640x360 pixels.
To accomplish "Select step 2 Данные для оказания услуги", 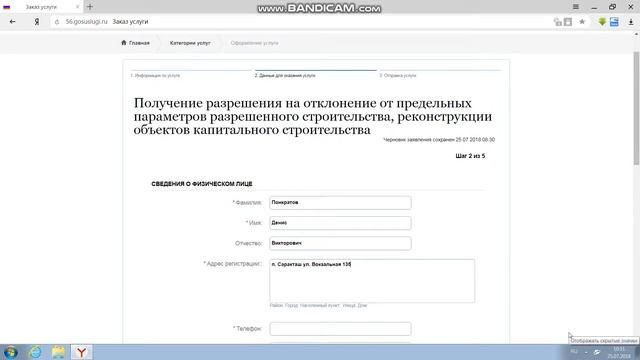I will (285, 76).
